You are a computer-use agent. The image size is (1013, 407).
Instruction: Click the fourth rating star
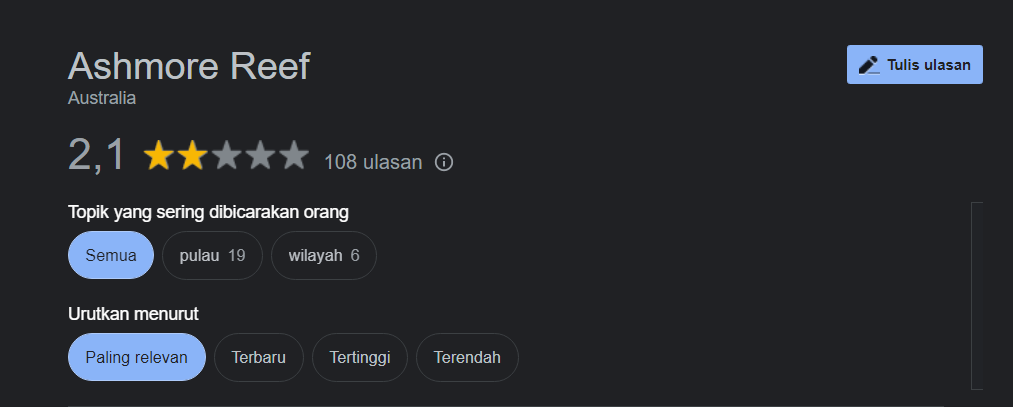[x=260, y=156]
